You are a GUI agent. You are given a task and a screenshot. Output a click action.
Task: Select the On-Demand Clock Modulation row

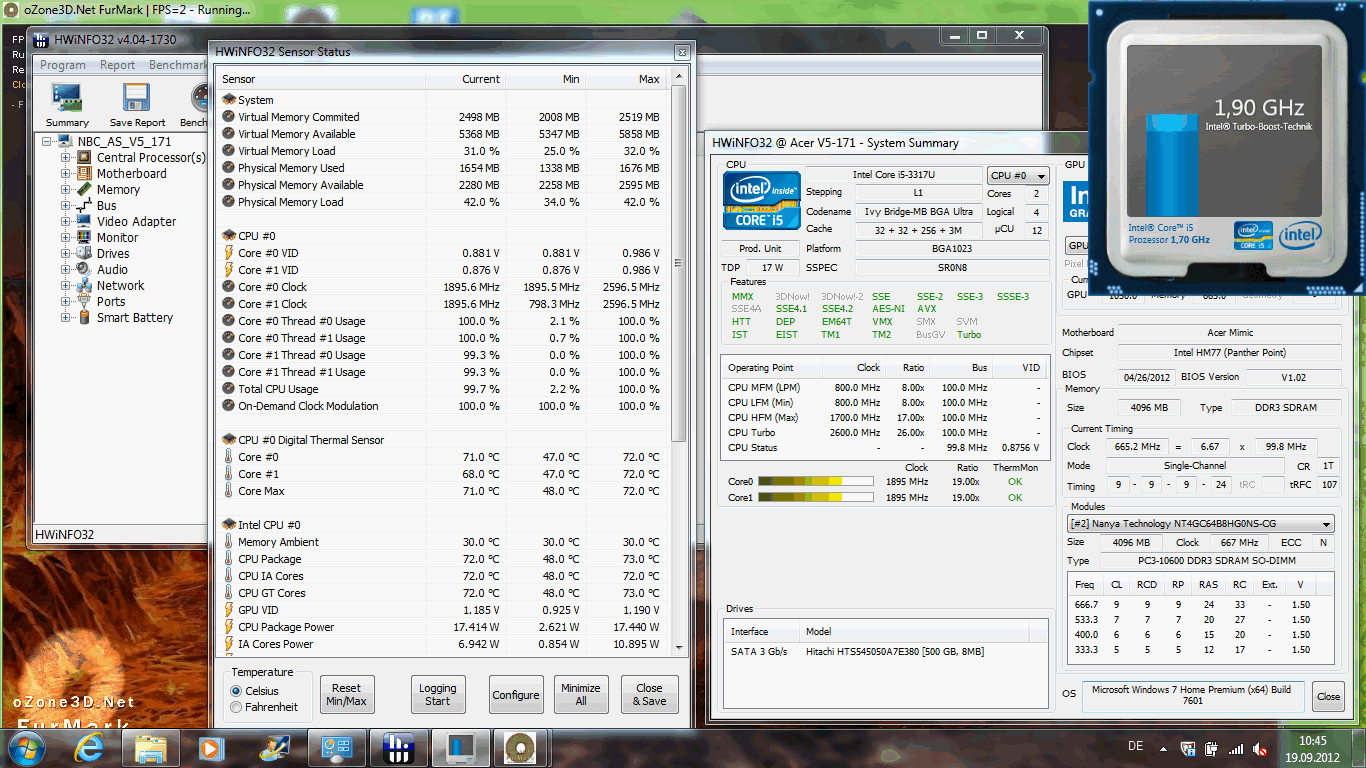(x=442, y=406)
